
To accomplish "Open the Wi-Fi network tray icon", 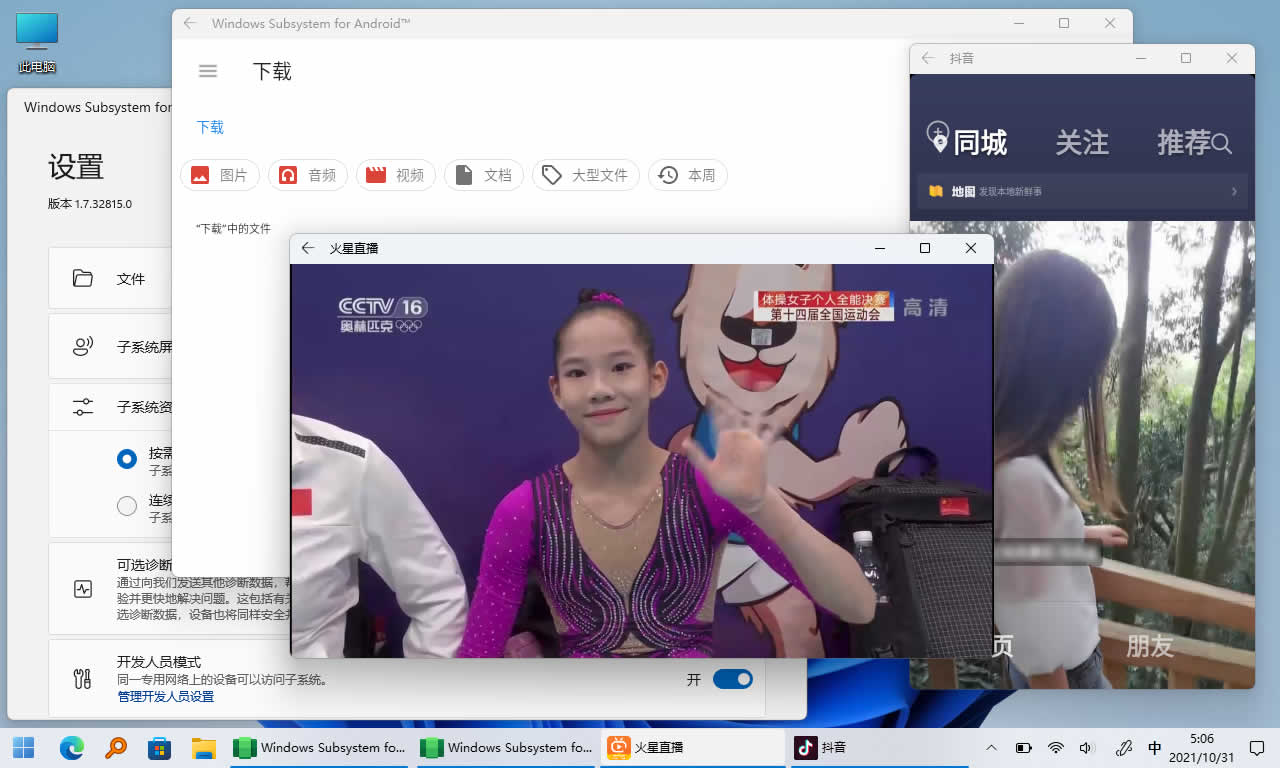I will pos(1055,747).
